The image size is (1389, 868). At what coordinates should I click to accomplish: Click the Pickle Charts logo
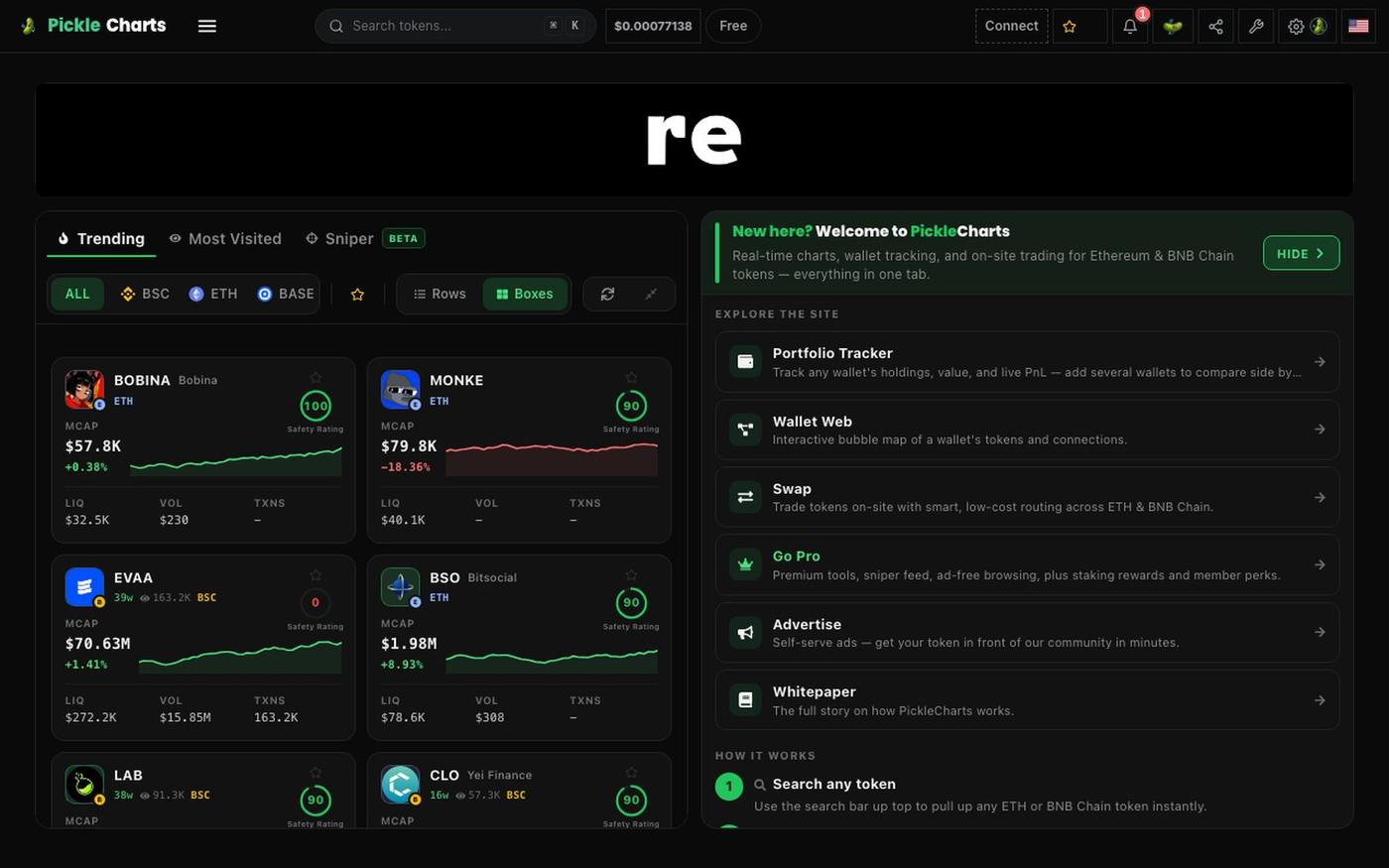[93, 26]
